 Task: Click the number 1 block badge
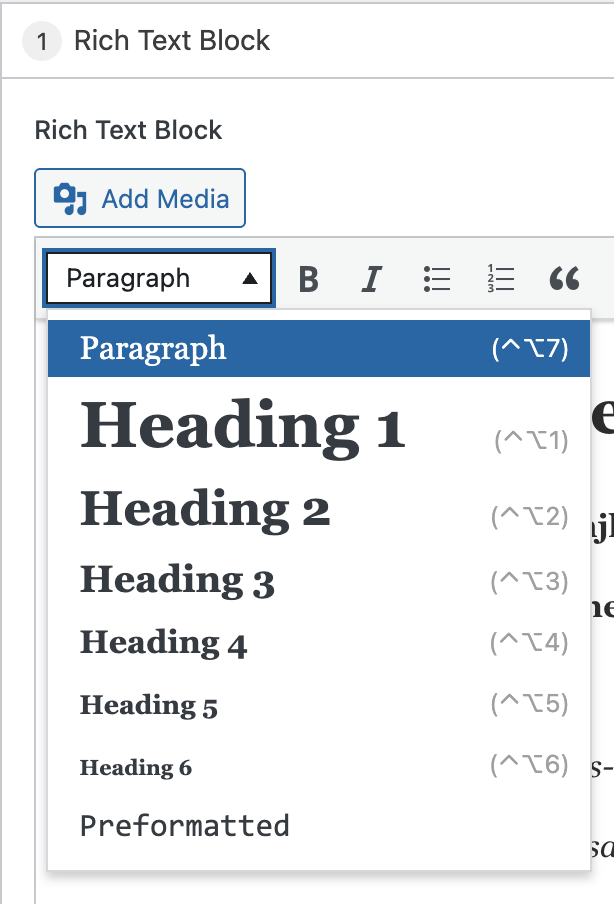coord(42,42)
